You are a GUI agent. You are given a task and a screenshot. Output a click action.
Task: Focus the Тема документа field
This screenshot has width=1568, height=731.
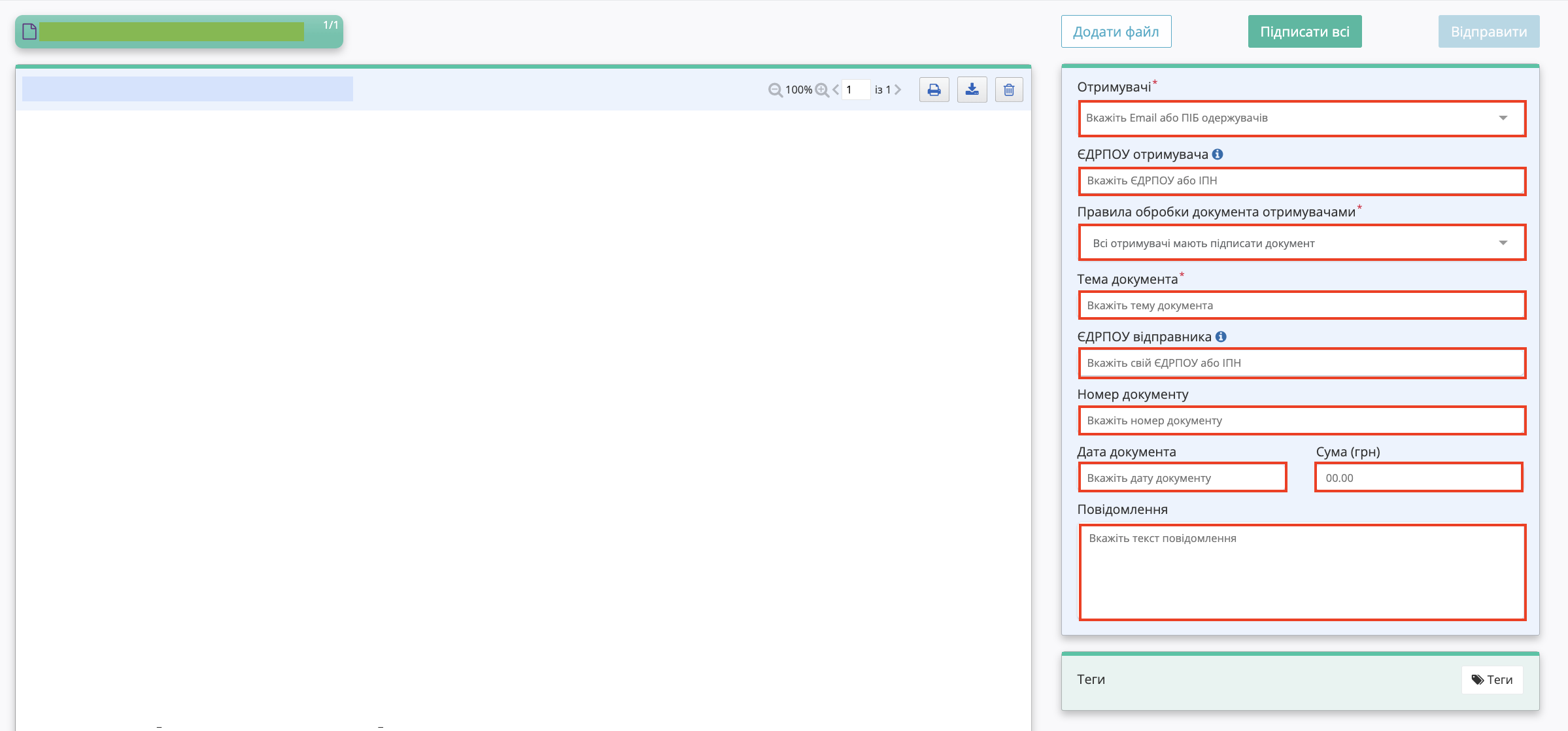pos(1302,305)
